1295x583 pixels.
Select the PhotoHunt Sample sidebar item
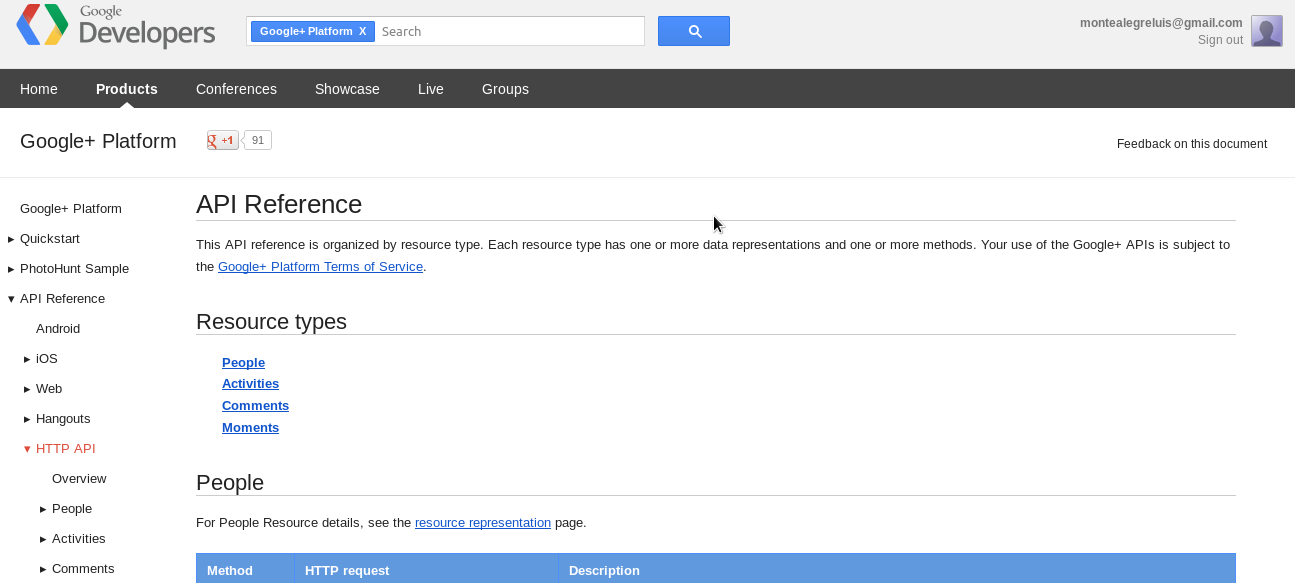pyautogui.click(x=74, y=269)
